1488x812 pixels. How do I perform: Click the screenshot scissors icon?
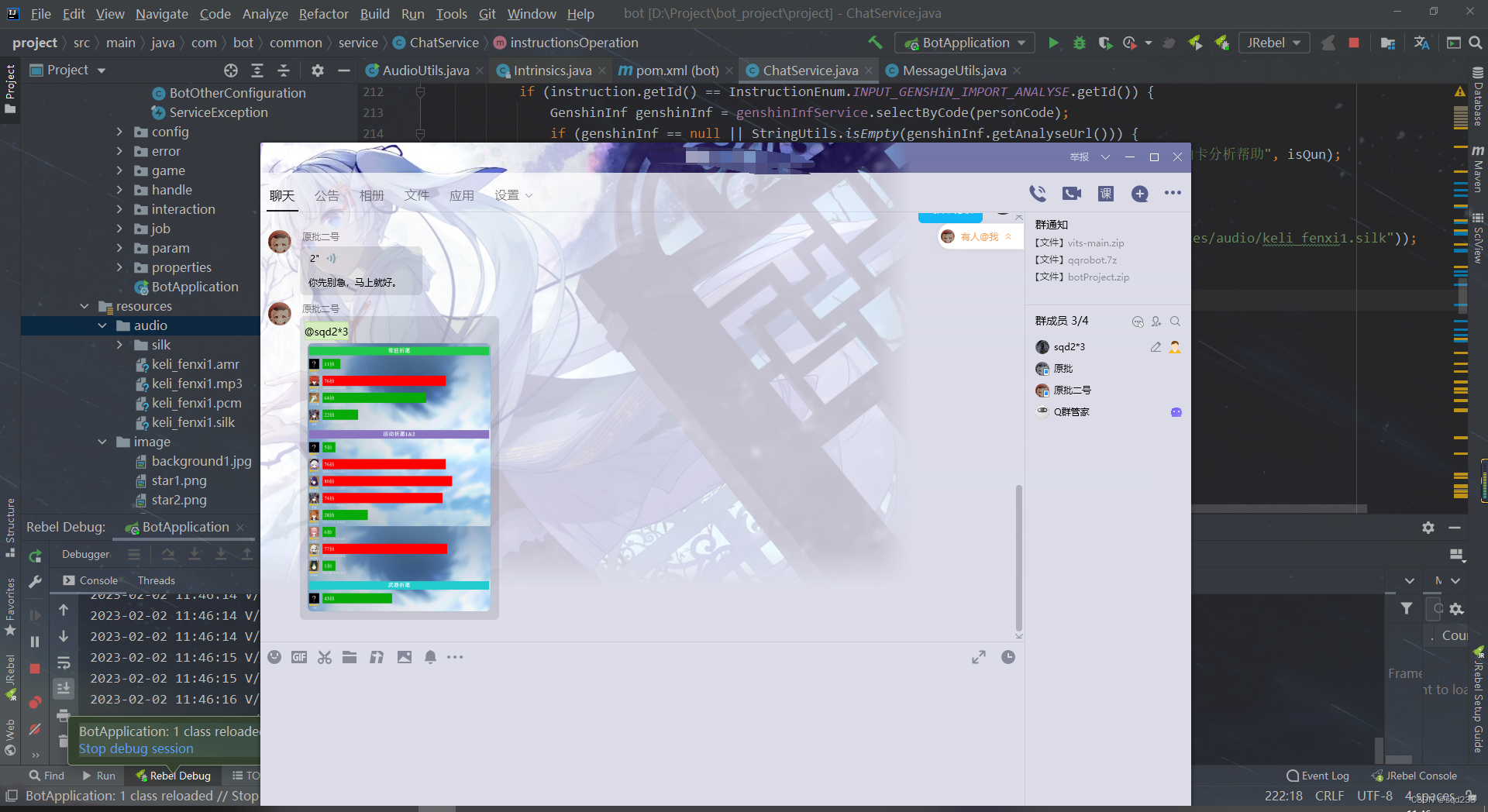(325, 657)
